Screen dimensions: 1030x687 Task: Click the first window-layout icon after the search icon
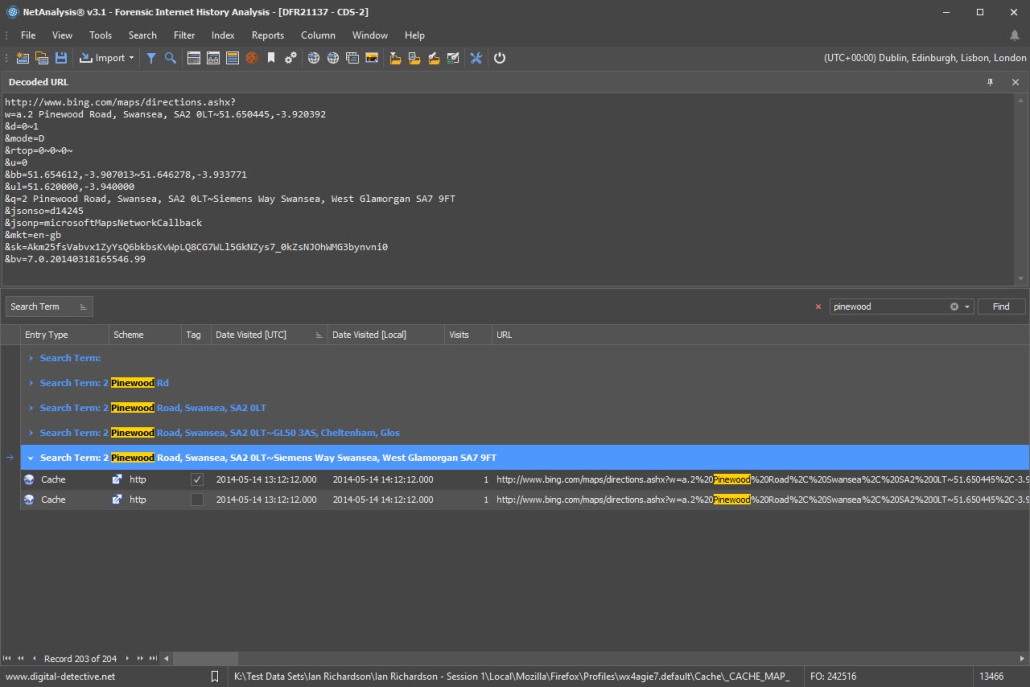click(x=194, y=58)
